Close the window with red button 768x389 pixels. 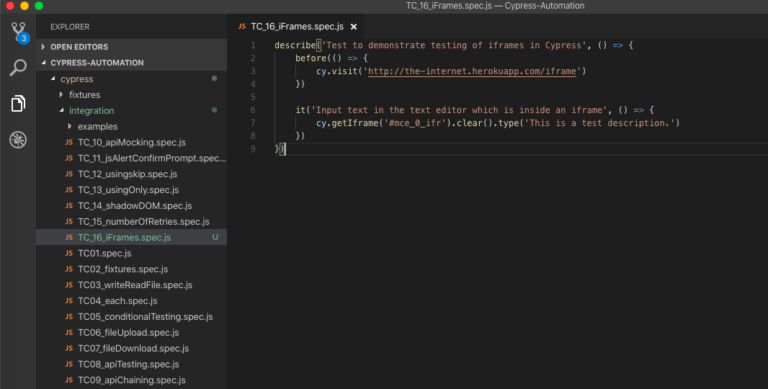(x=10, y=6)
